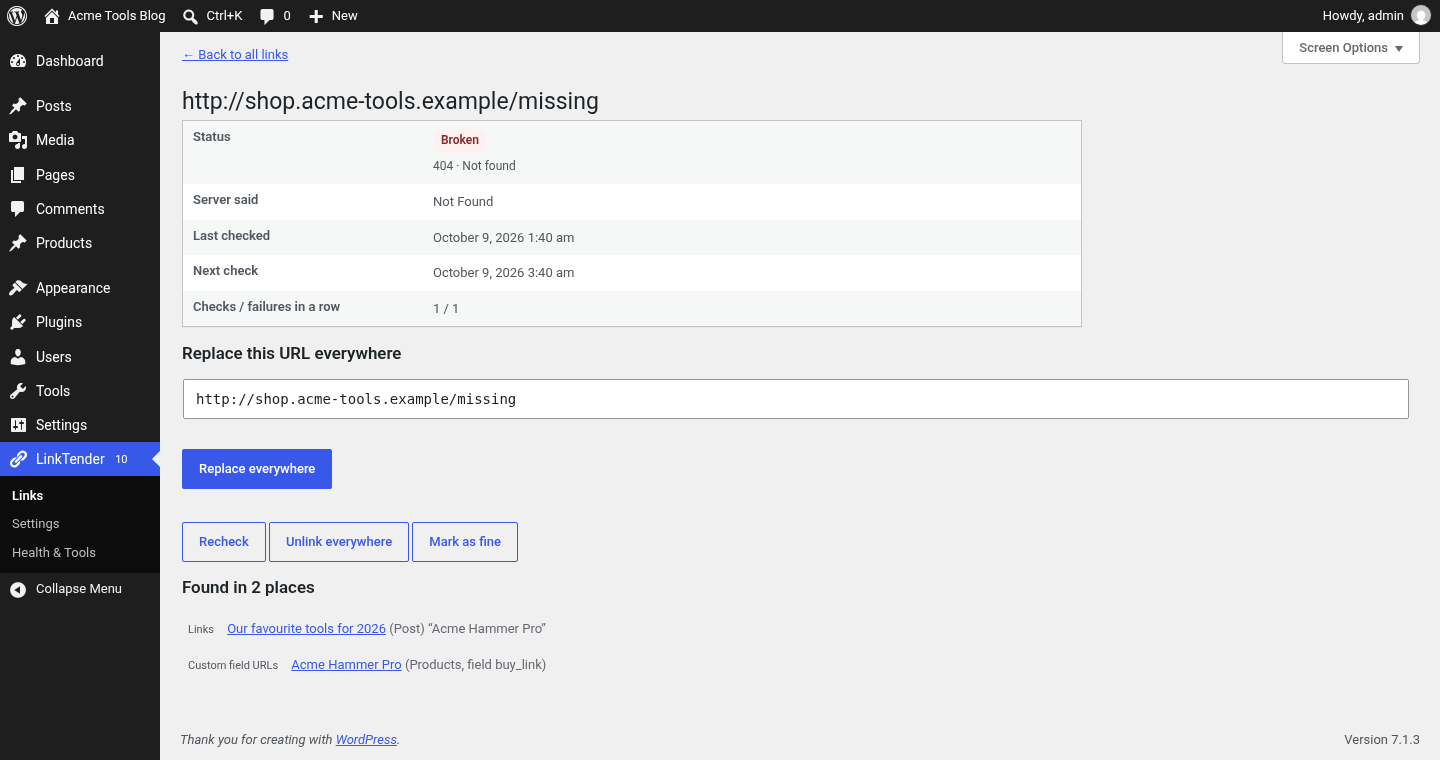Click the 'October 9, 2026 1:40 am' value
The image size is (1440, 760).
pyautogui.click(x=503, y=238)
